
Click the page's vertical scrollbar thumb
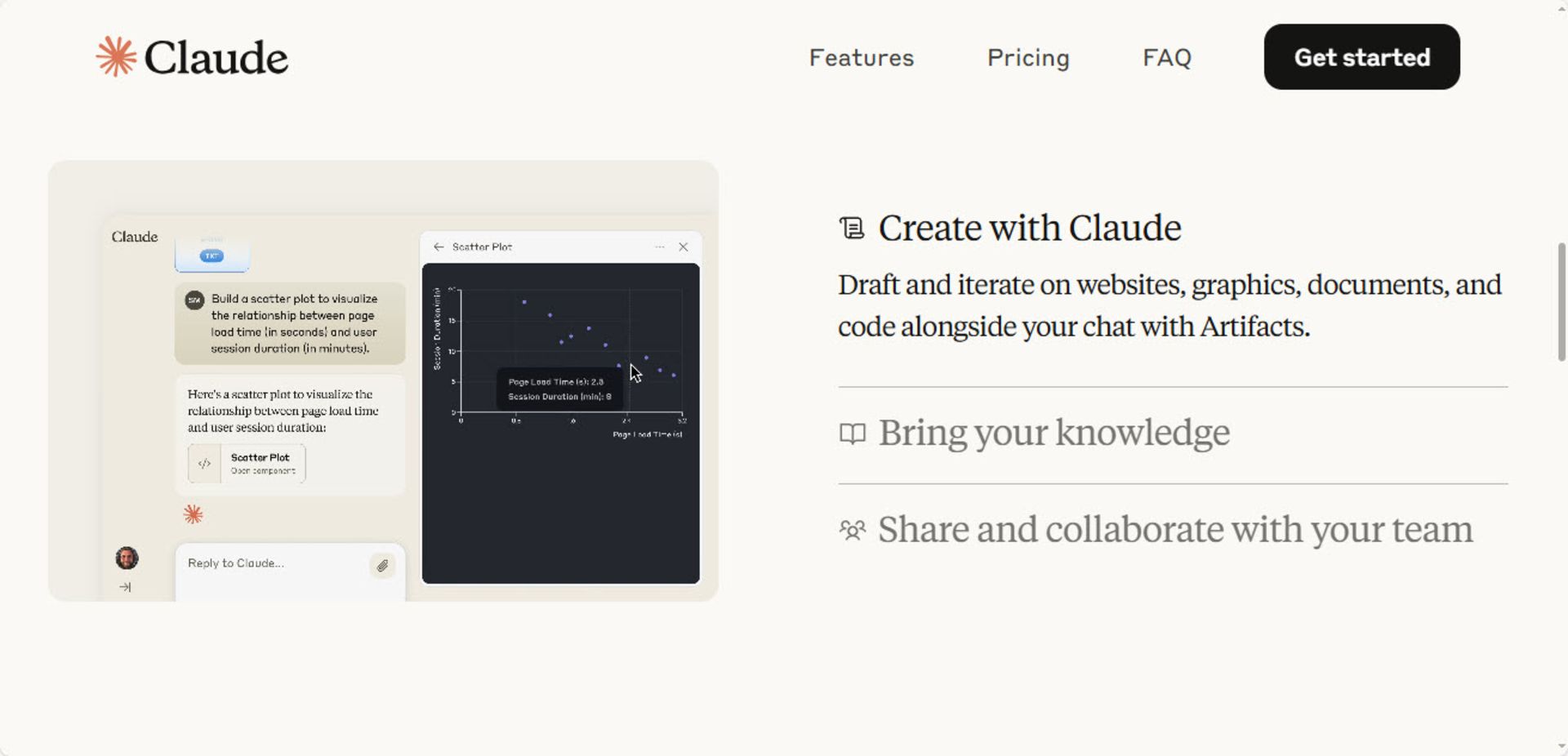pos(1561,302)
